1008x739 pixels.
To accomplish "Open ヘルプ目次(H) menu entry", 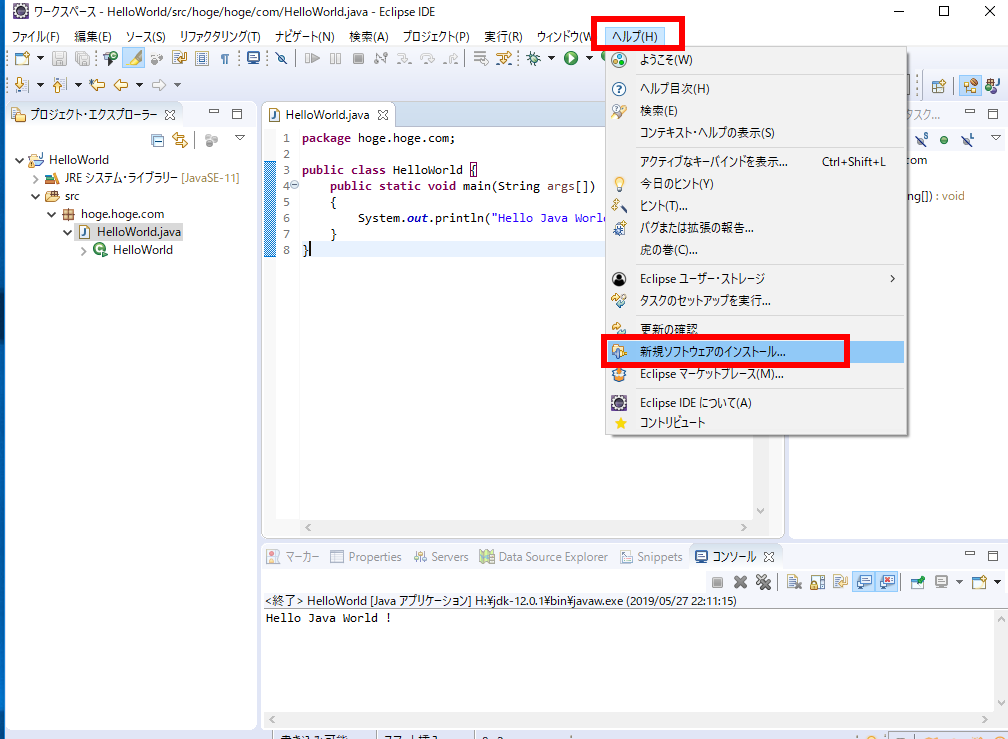I will coord(756,89).
